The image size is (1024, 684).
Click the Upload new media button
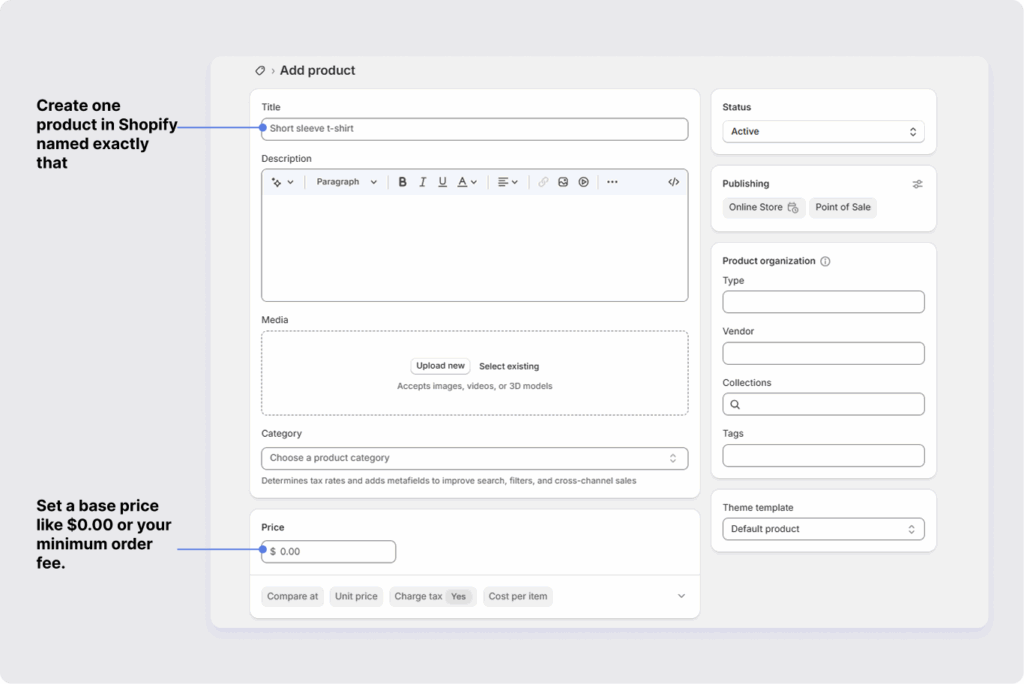coord(440,366)
